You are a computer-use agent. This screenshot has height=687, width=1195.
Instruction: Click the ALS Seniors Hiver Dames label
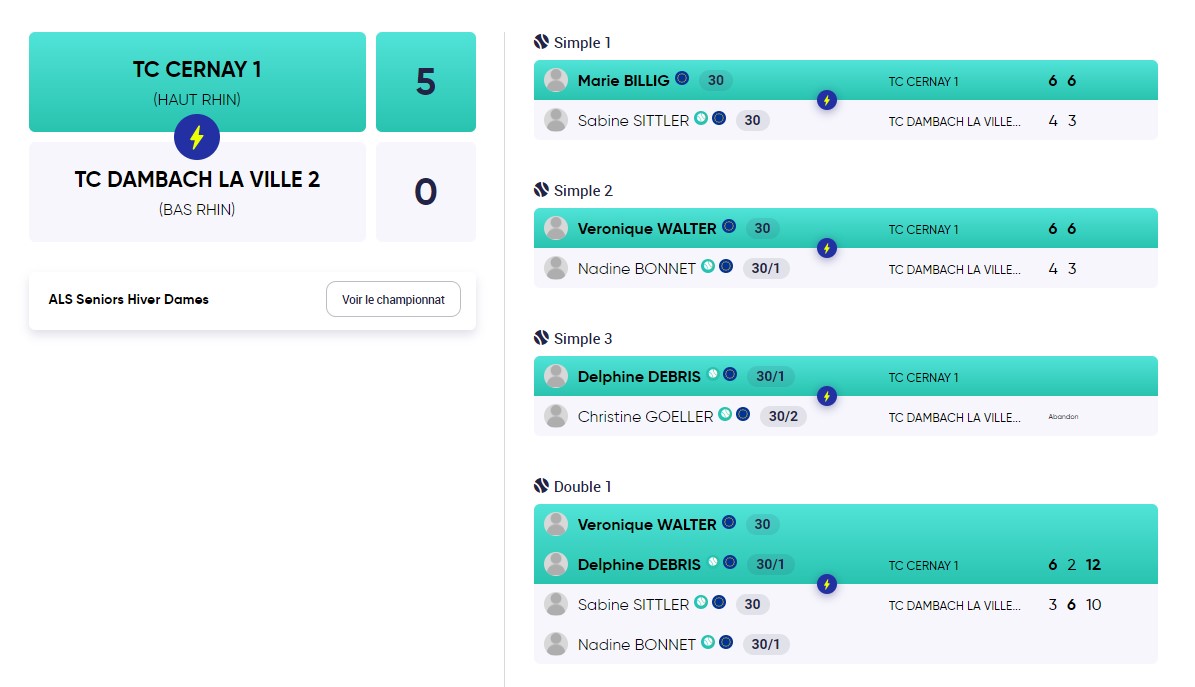[x=129, y=300]
